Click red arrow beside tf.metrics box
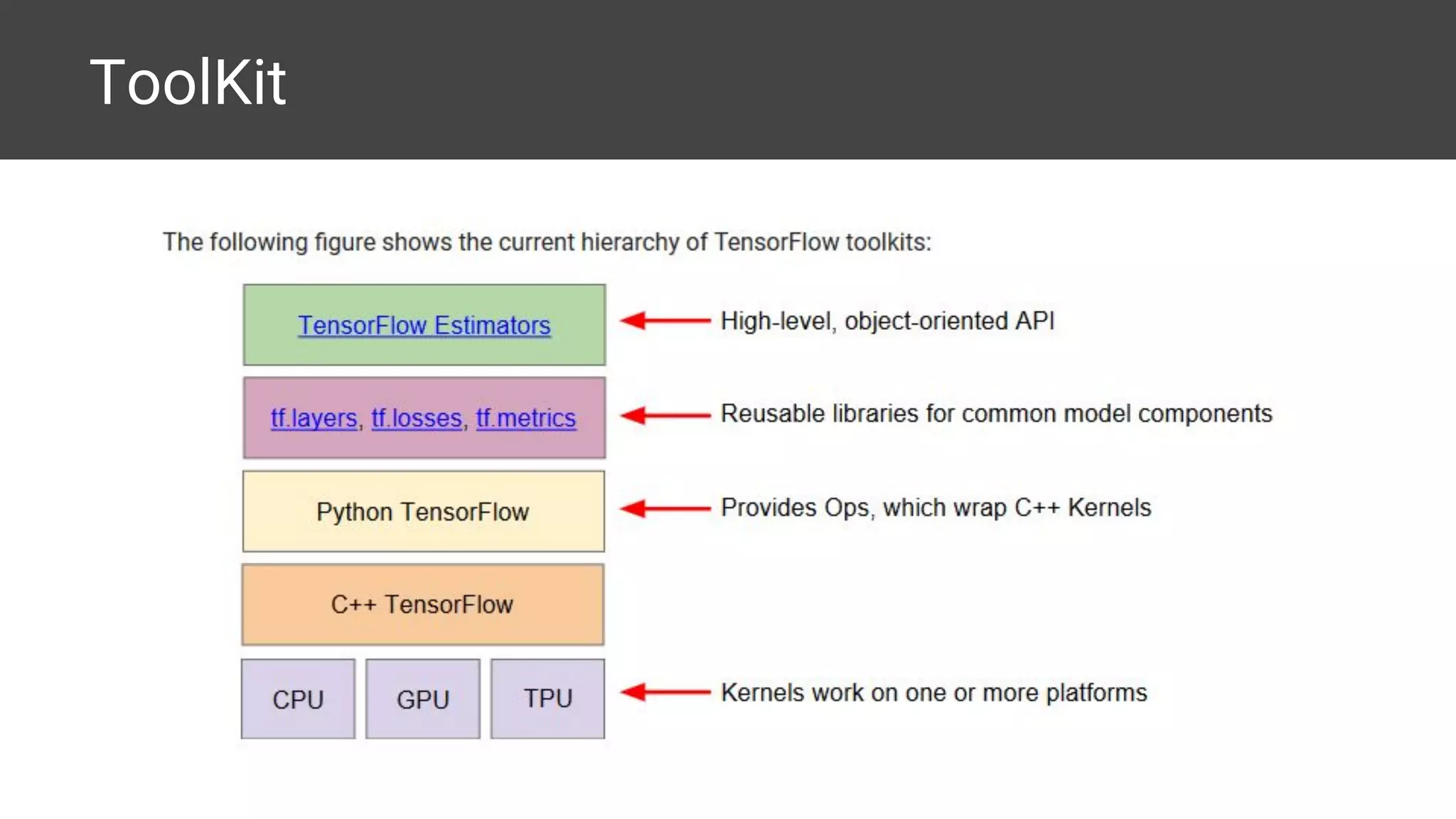The image size is (1456, 819). coord(665,415)
